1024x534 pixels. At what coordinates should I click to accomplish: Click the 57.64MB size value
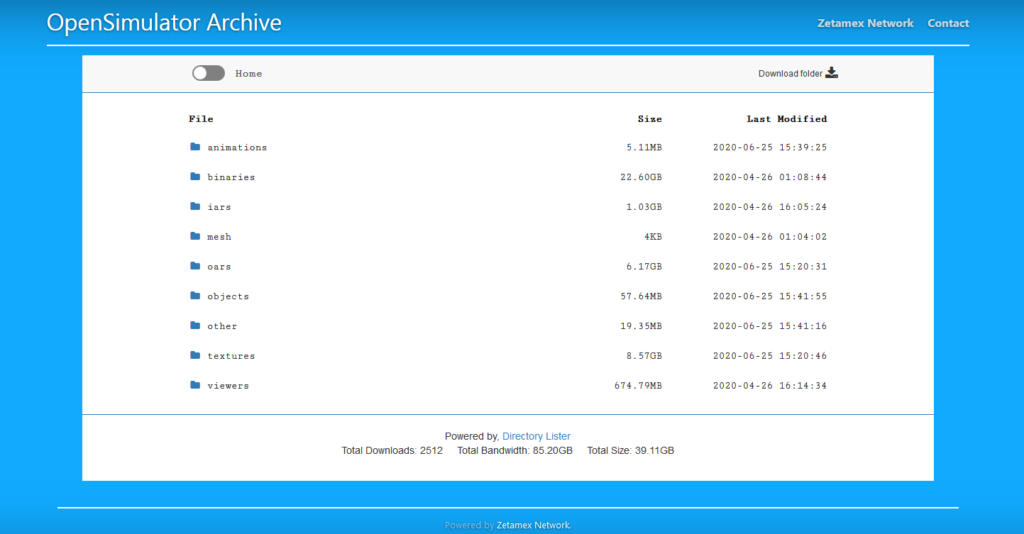pyautogui.click(x=641, y=296)
